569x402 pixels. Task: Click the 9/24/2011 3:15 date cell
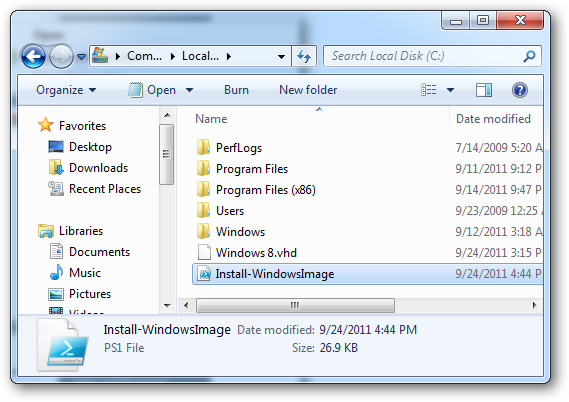point(499,253)
